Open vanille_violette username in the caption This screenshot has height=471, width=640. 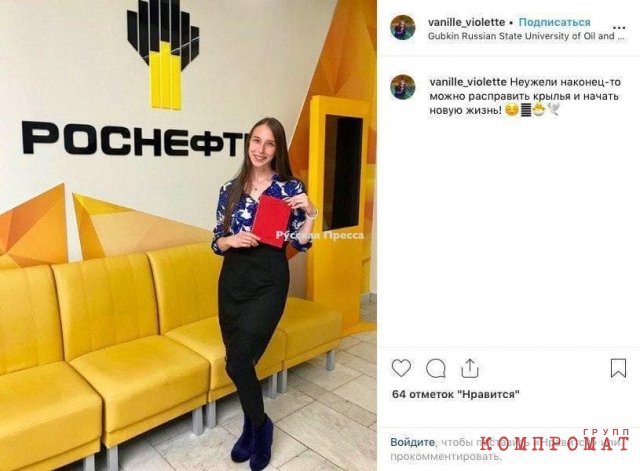tap(468, 82)
